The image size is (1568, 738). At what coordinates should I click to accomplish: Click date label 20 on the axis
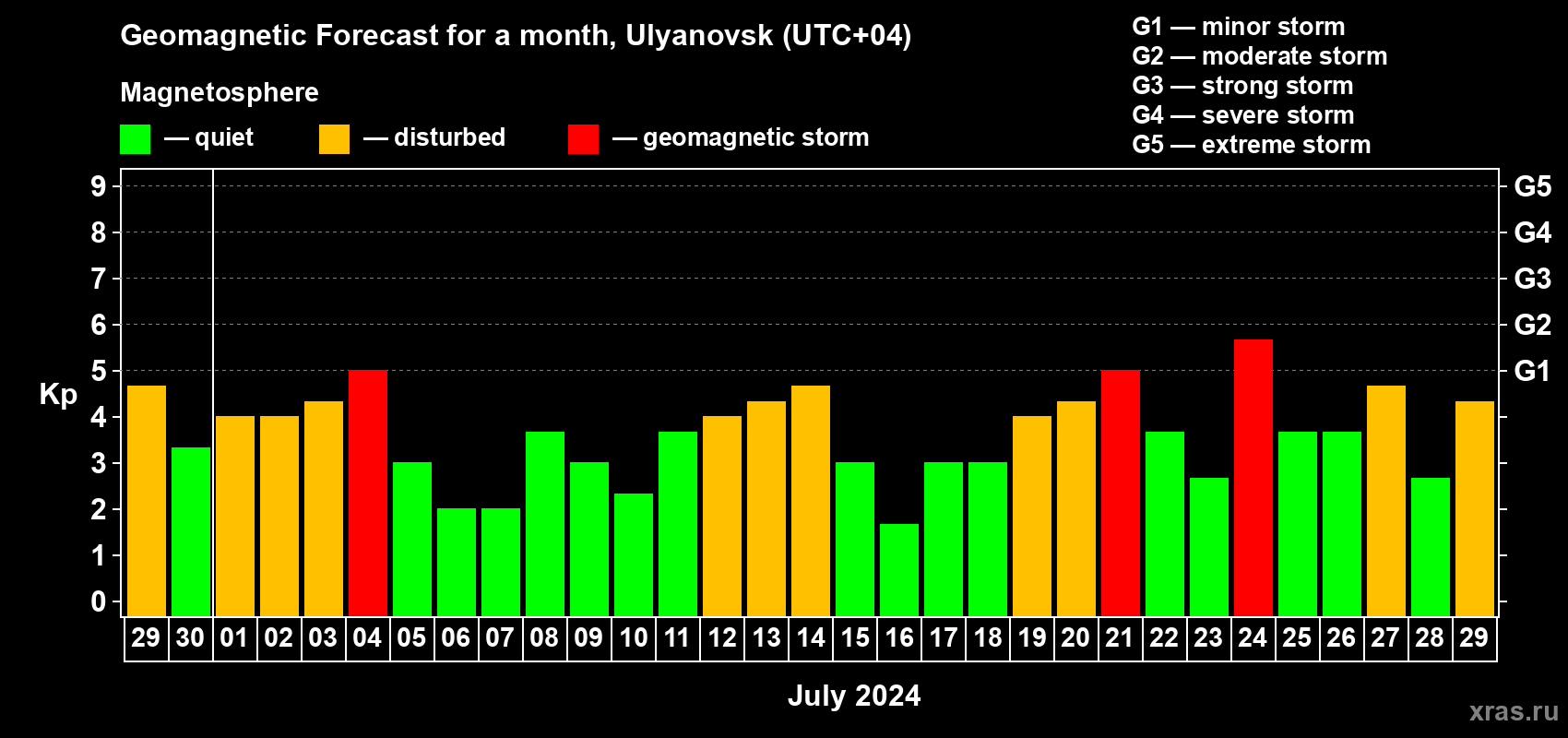[1075, 638]
